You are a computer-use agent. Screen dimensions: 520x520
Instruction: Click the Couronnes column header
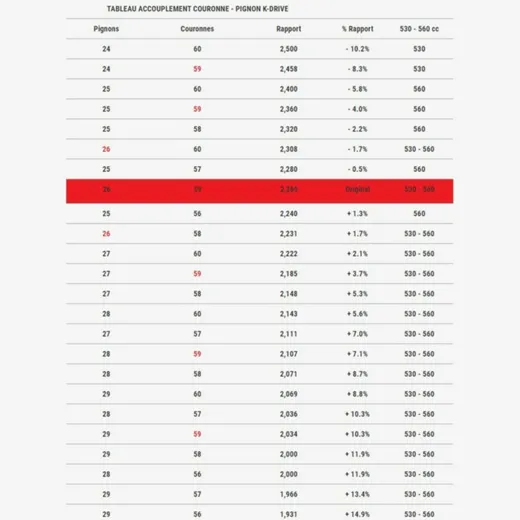click(x=197, y=29)
